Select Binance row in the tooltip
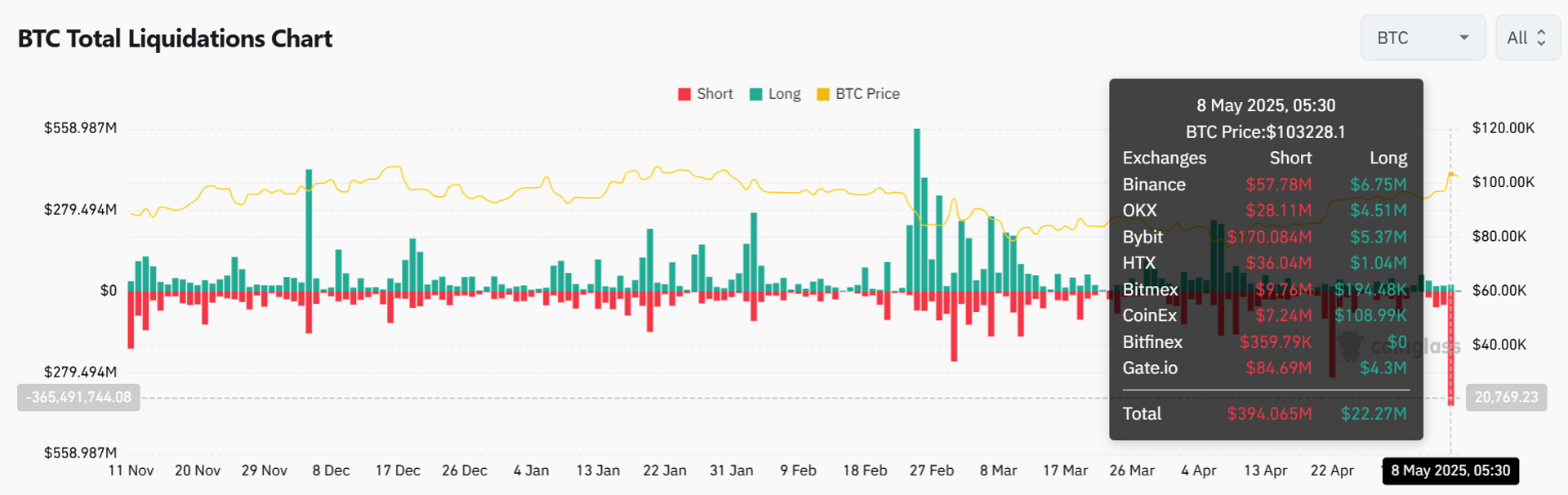 [1153, 184]
